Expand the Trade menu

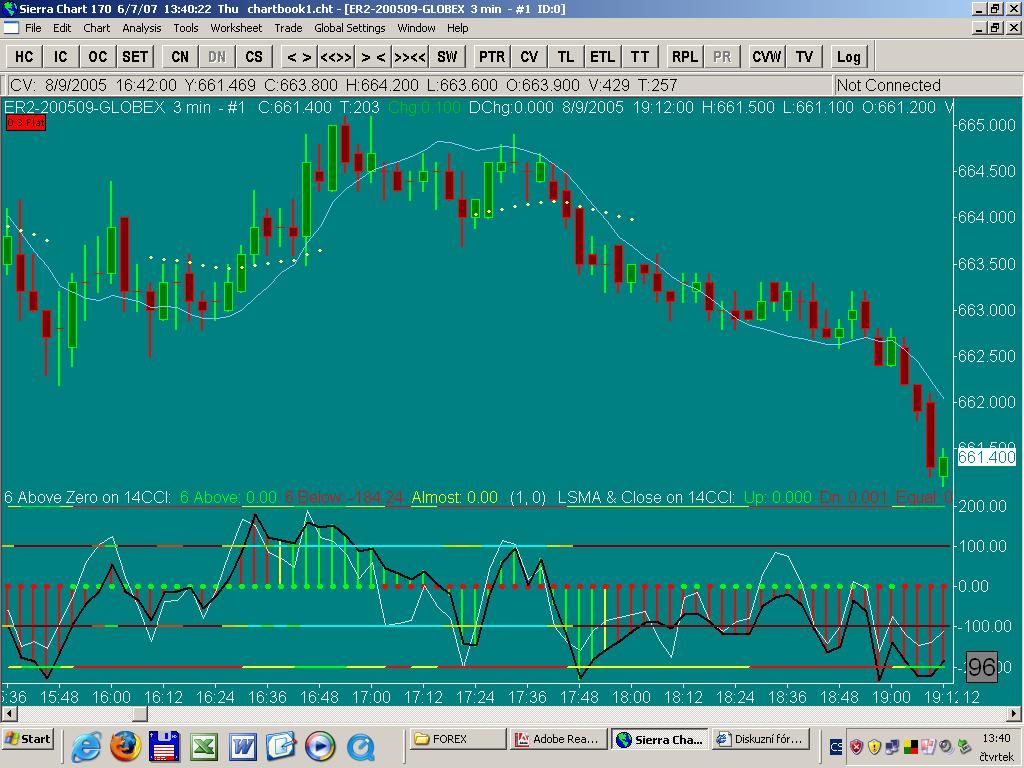288,28
